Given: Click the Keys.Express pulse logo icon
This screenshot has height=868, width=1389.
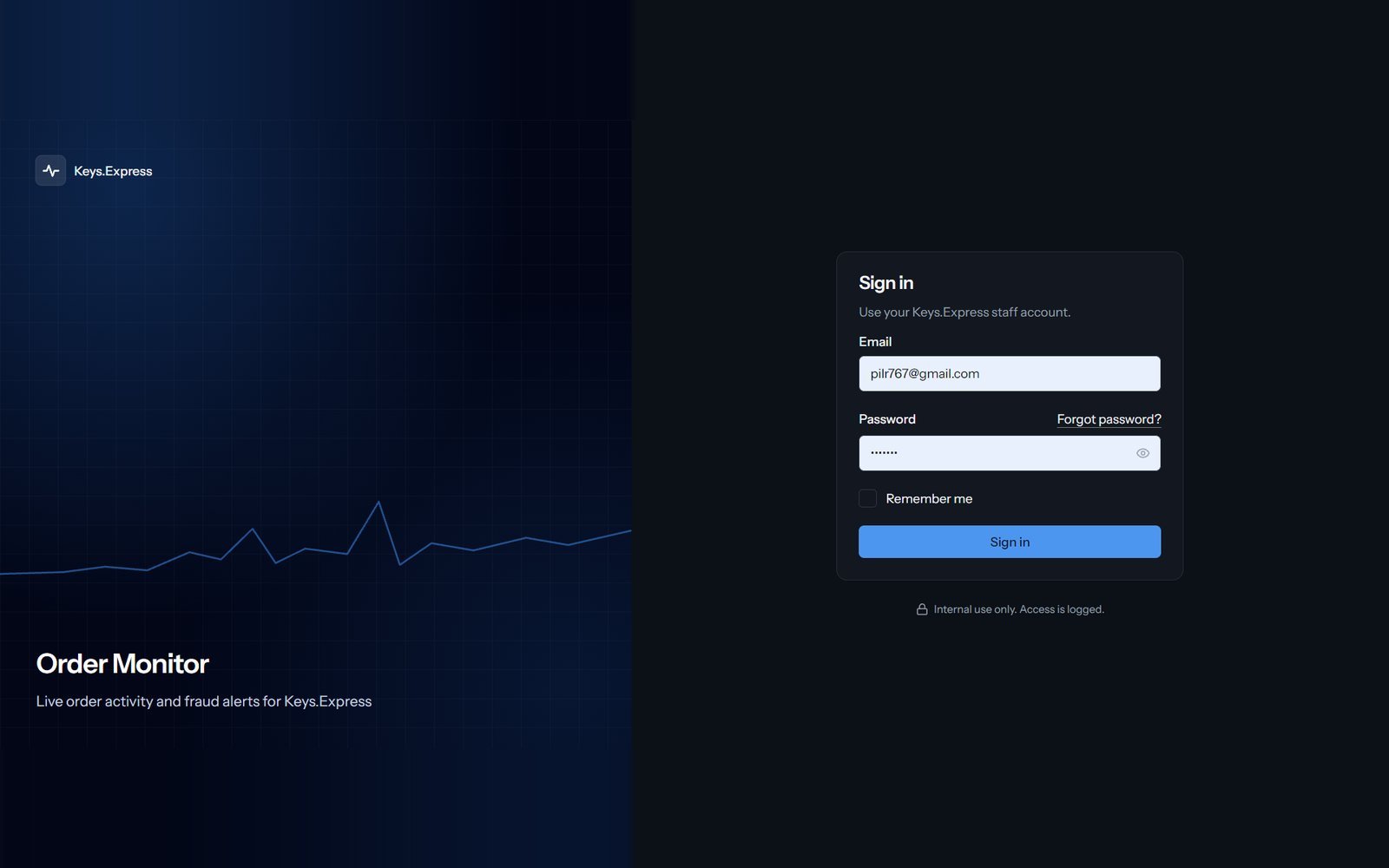Looking at the screenshot, I should 50,171.
